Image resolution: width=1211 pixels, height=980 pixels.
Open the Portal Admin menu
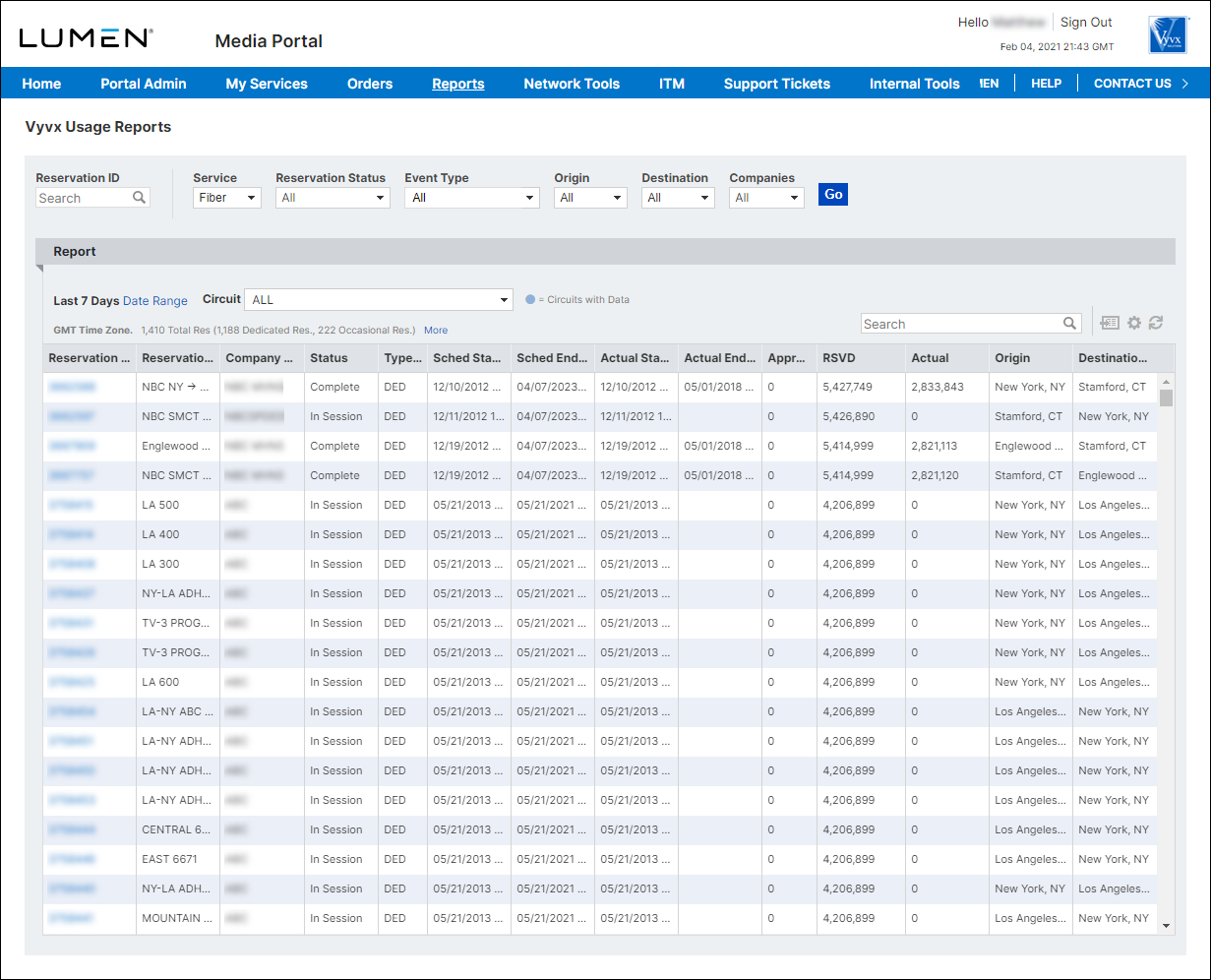click(x=144, y=84)
